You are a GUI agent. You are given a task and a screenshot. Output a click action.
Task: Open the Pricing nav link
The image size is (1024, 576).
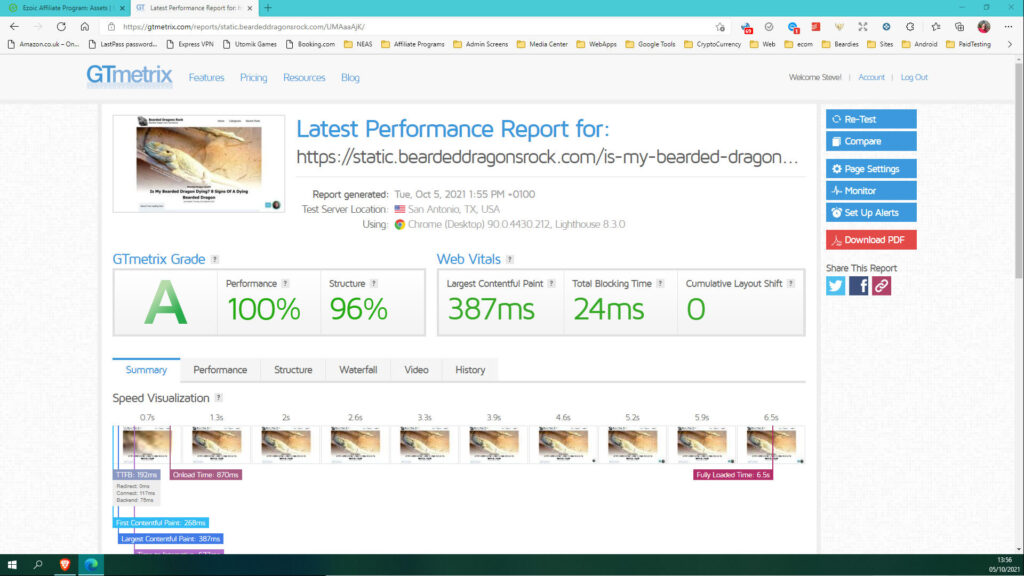tap(253, 77)
